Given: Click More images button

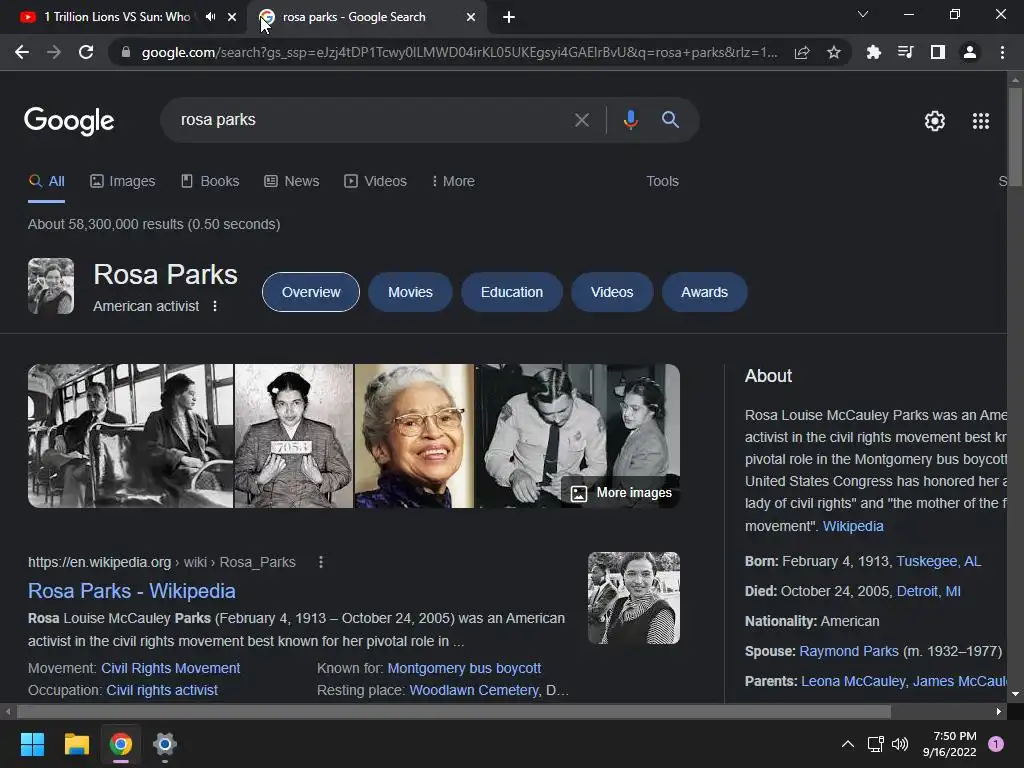Looking at the screenshot, I should [x=621, y=493].
